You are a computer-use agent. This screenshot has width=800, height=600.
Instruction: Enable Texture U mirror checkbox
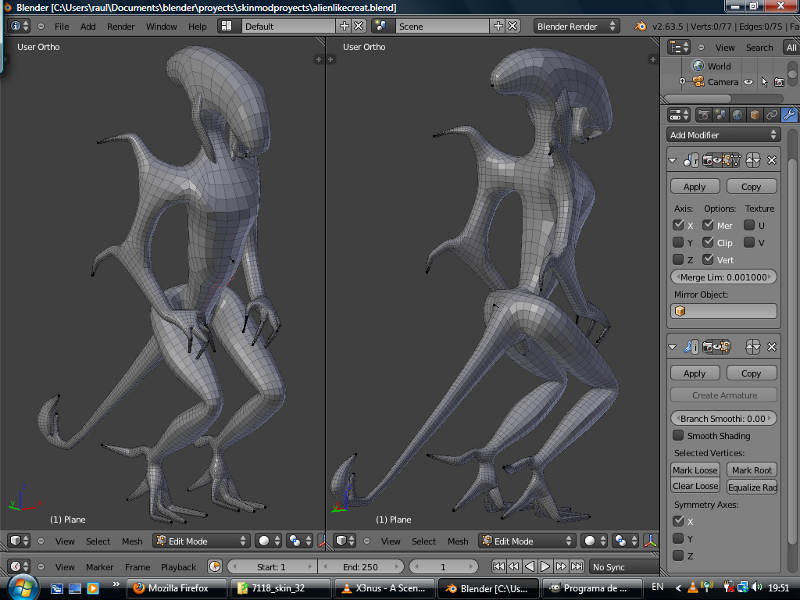(749, 225)
